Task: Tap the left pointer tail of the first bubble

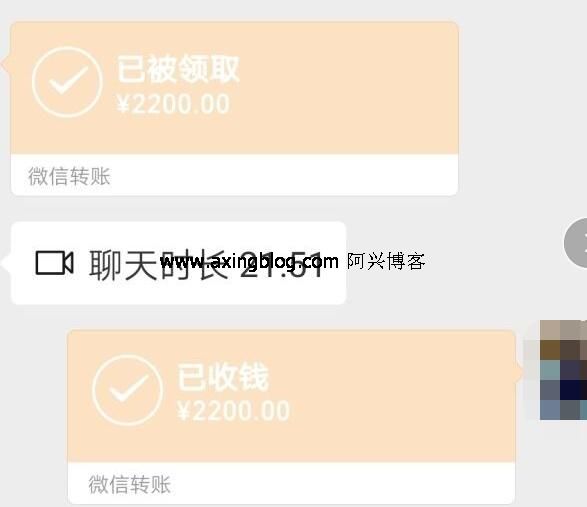Action: [x=6, y=64]
